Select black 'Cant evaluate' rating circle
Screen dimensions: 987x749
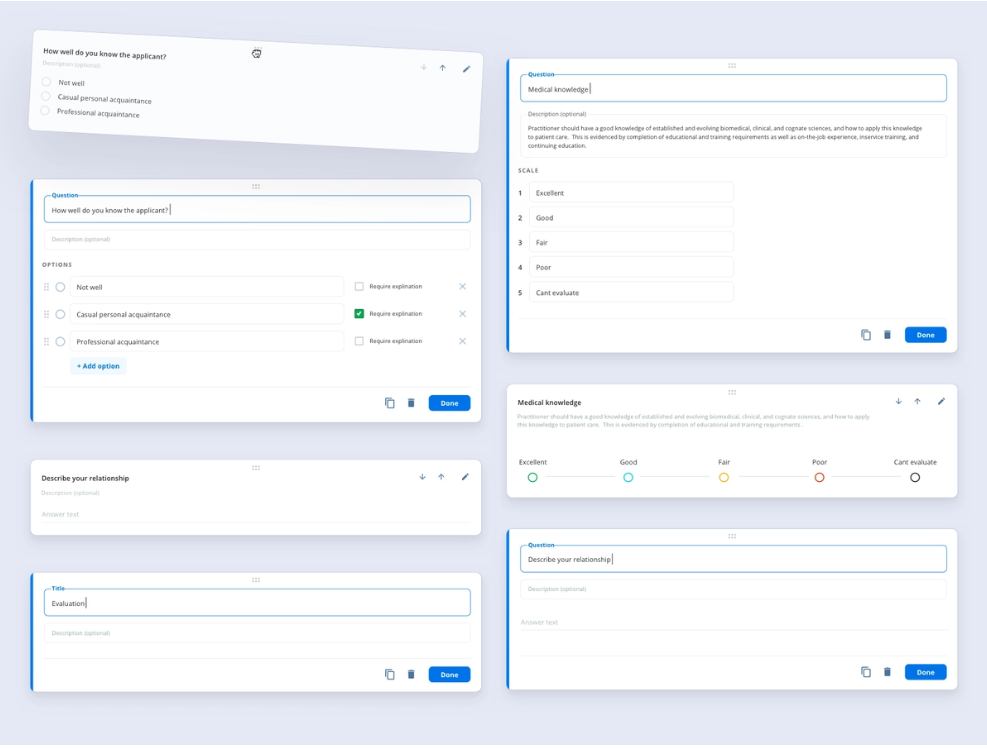coord(915,478)
